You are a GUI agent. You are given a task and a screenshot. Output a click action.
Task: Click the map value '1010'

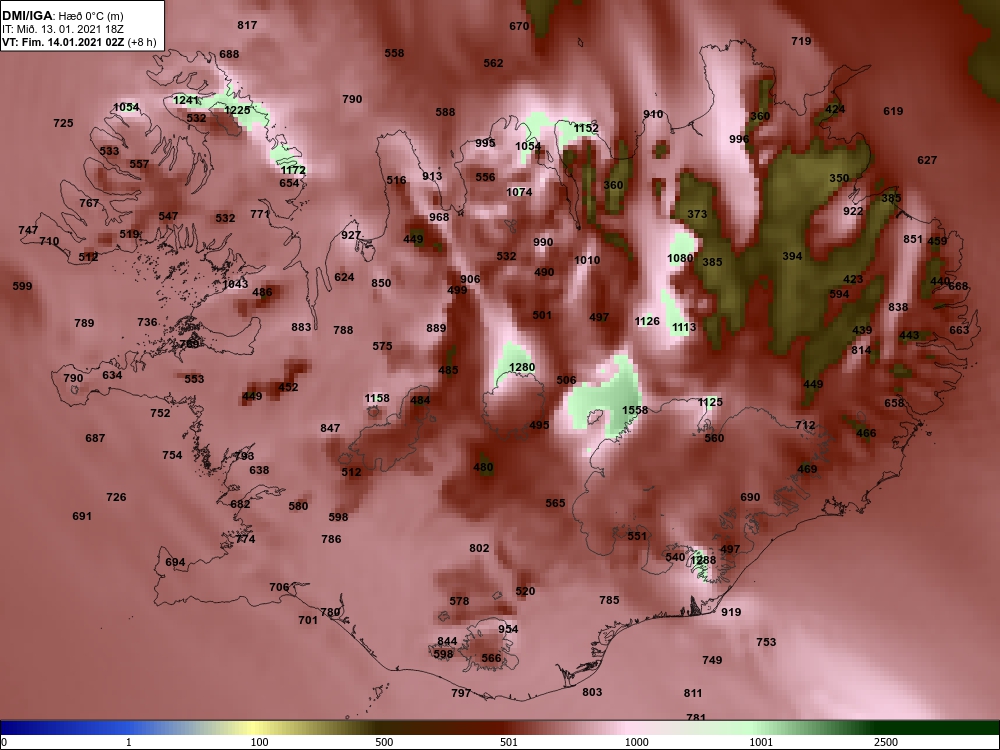pos(587,260)
